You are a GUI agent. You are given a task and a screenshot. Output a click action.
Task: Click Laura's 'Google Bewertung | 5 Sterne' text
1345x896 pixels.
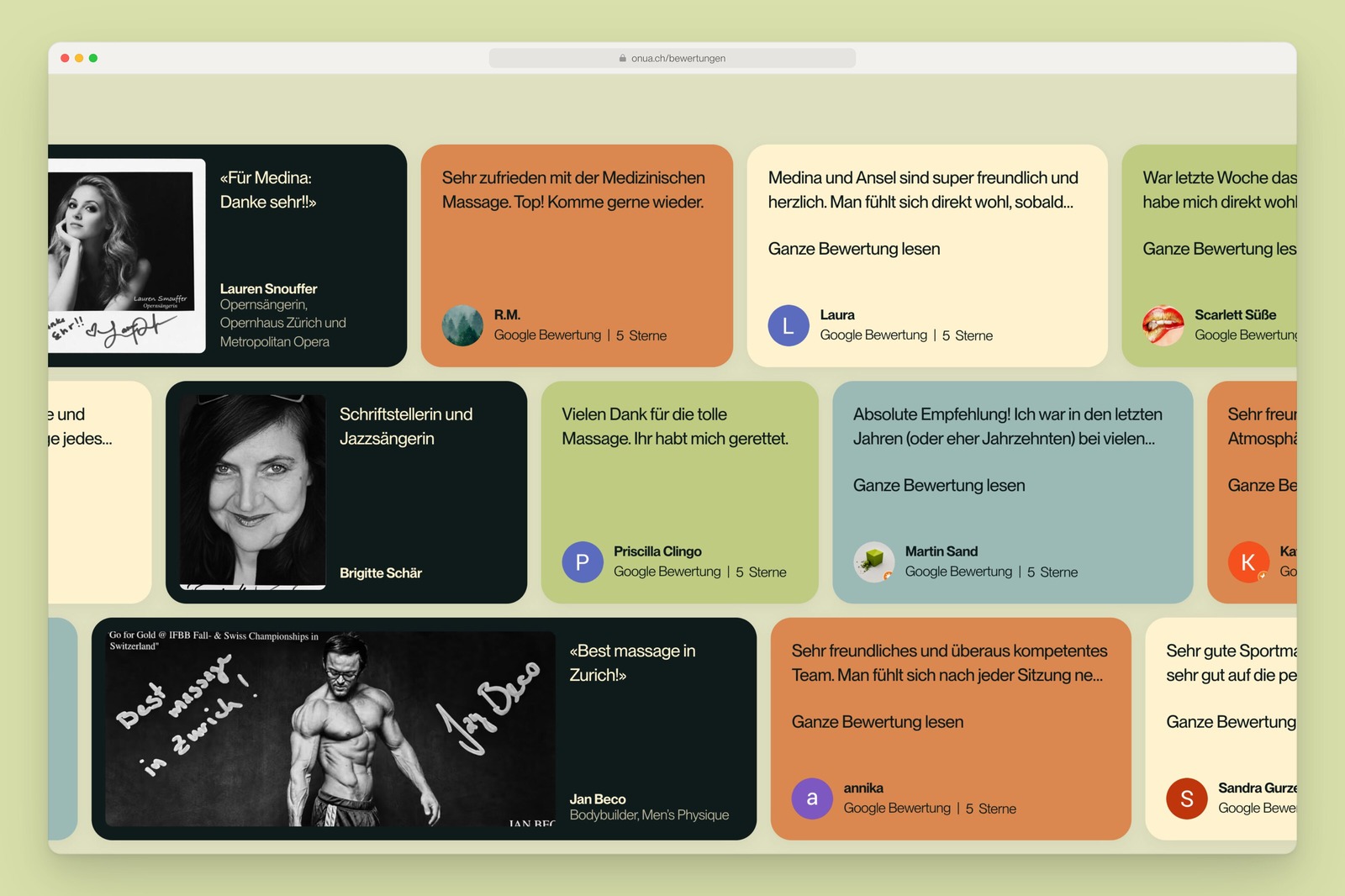point(906,335)
